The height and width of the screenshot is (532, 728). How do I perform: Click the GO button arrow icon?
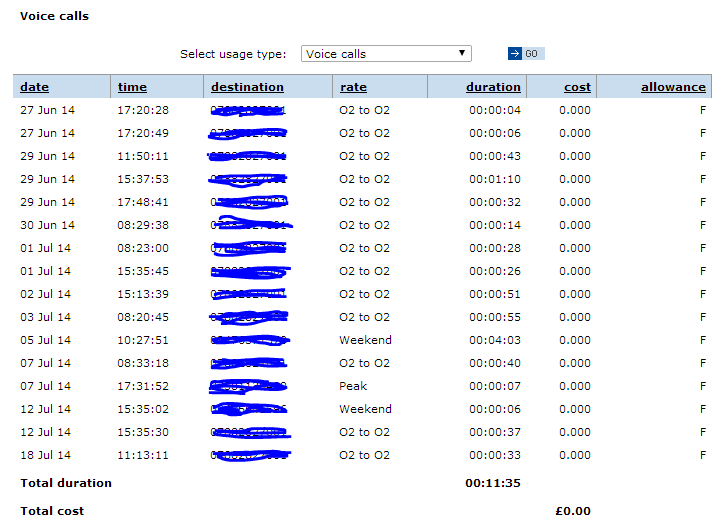tap(515, 54)
